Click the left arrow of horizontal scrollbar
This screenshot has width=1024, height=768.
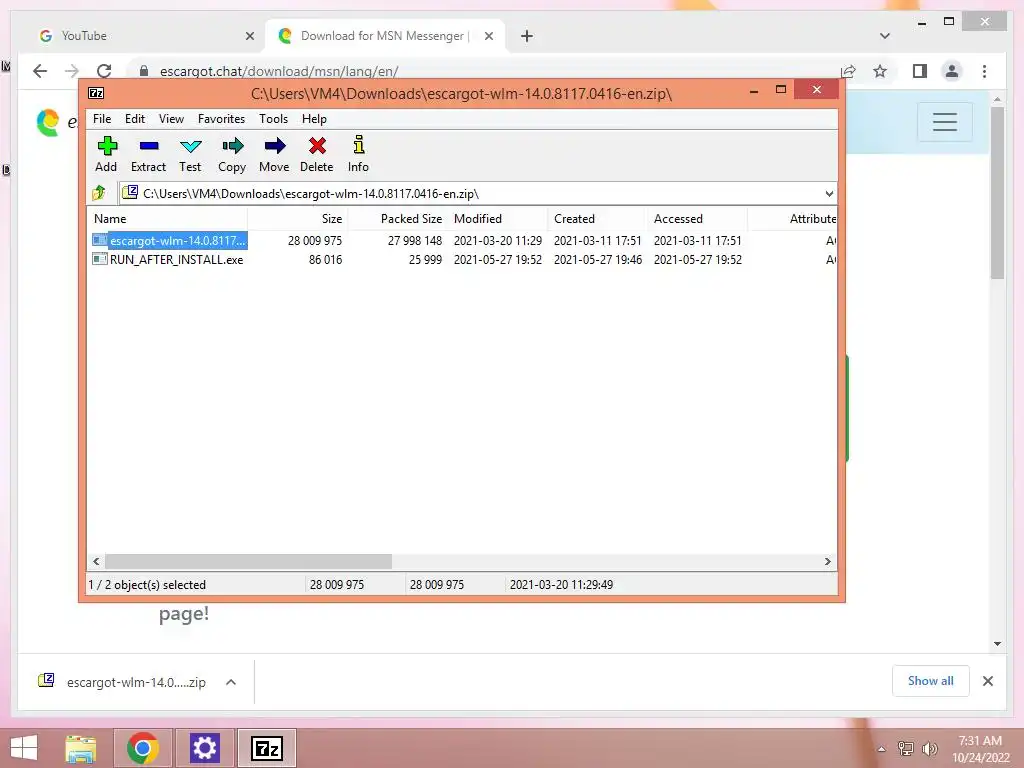click(97, 562)
